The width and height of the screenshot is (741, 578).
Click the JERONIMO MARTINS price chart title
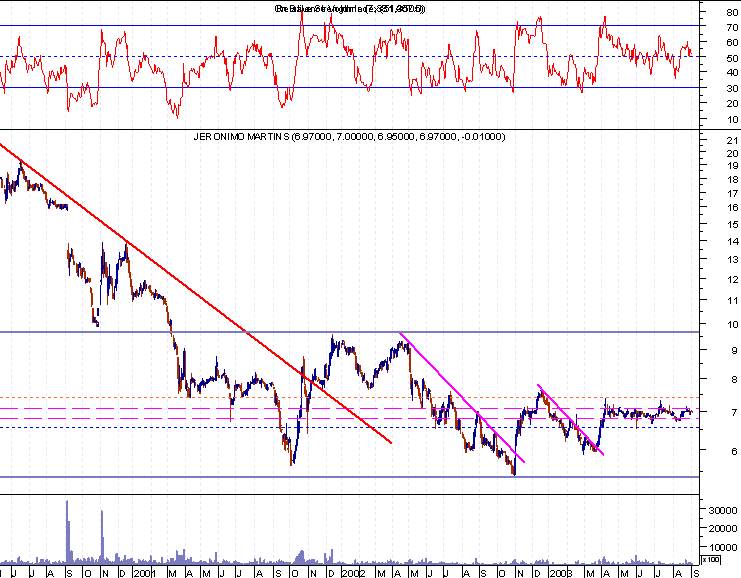[349, 137]
